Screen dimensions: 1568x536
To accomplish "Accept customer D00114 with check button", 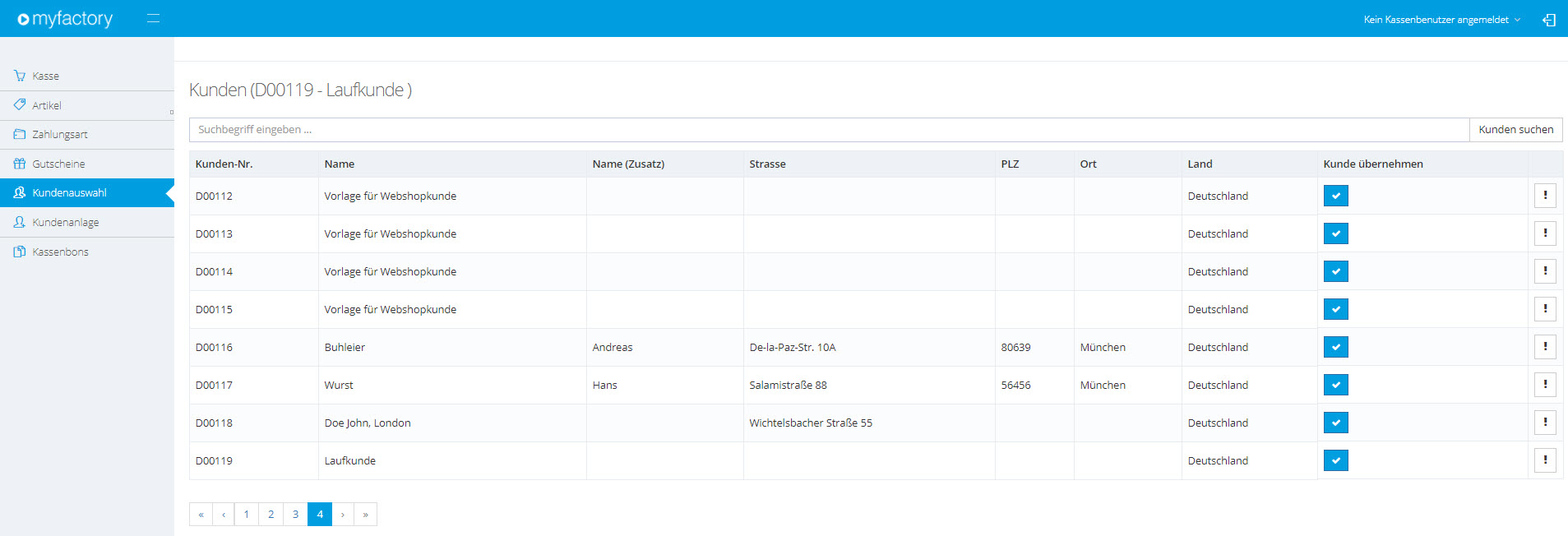I will click(1335, 271).
